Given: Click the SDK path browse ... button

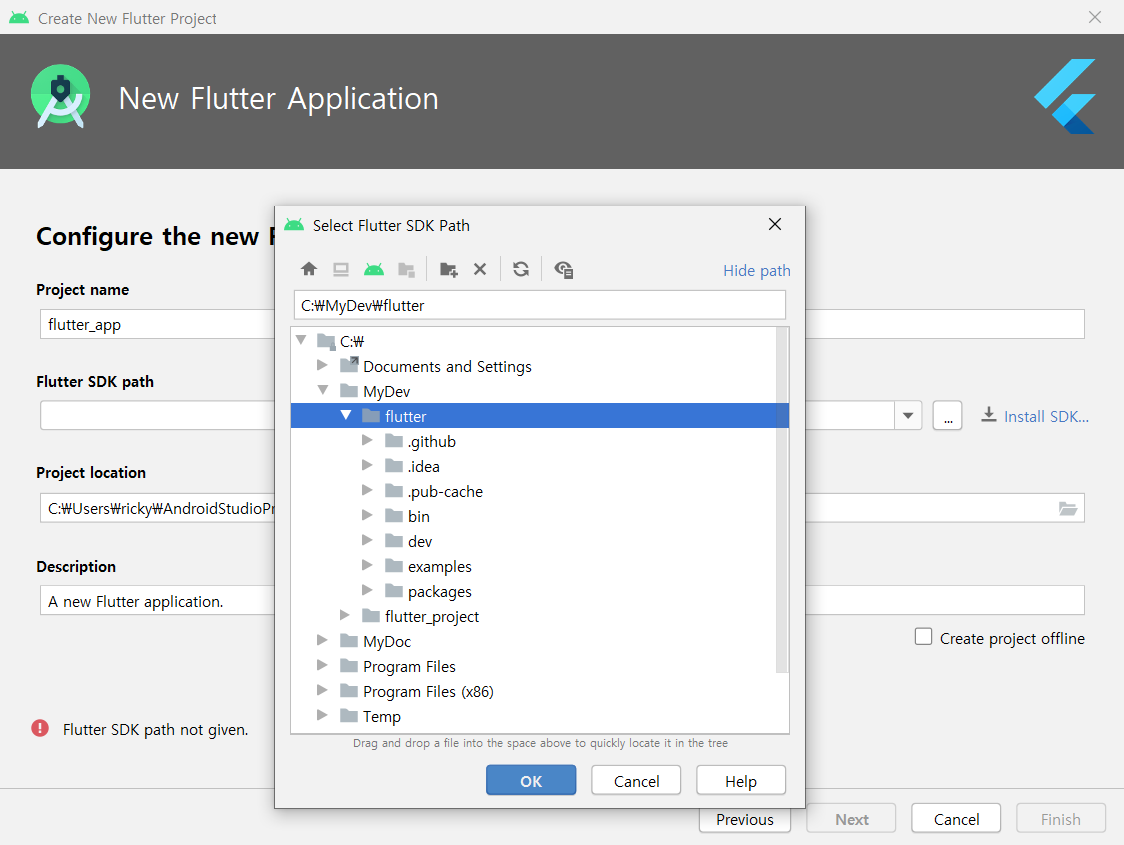Looking at the screenshot, I should pos(948,416).
